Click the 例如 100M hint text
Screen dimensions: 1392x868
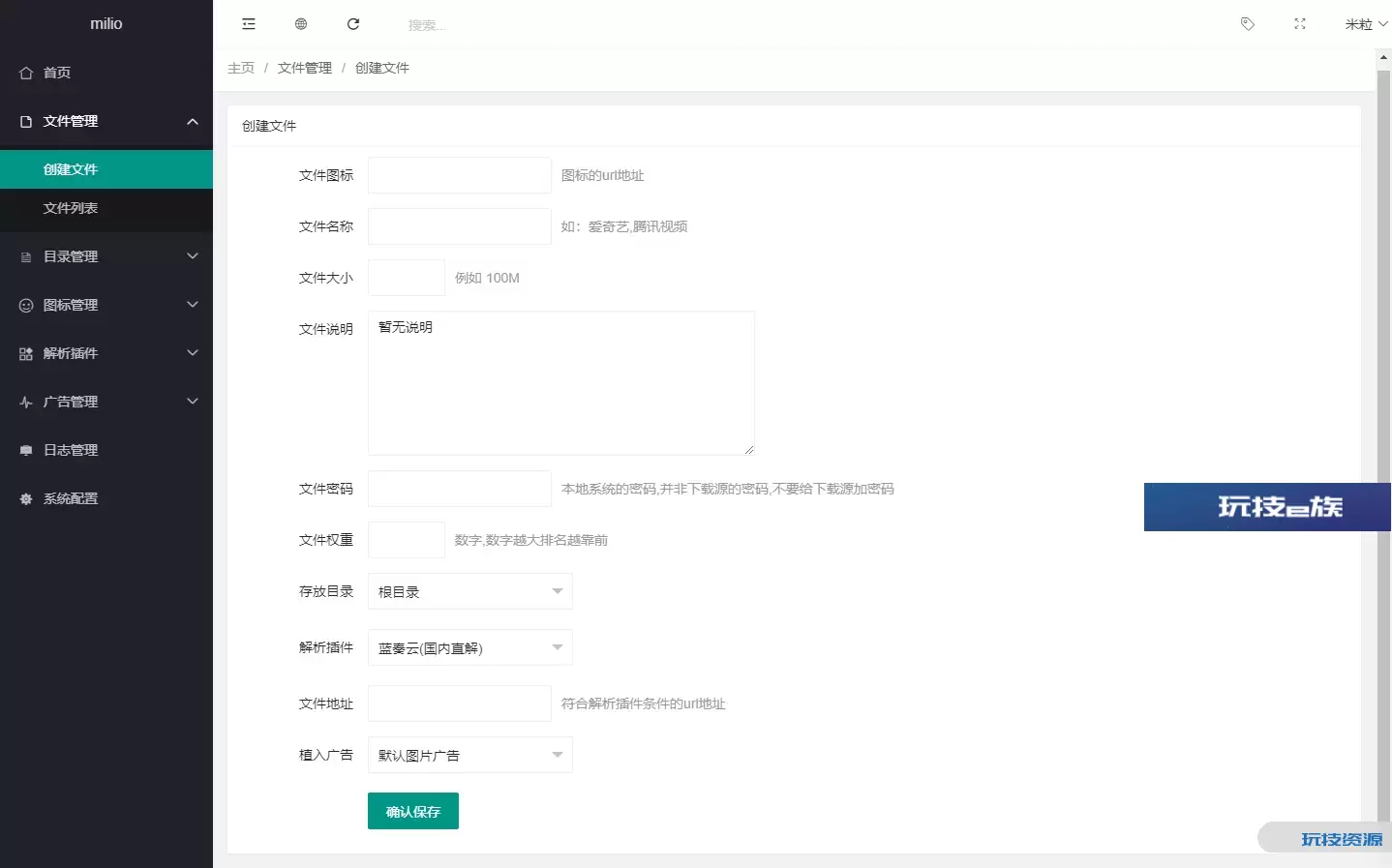pos(487,278)
